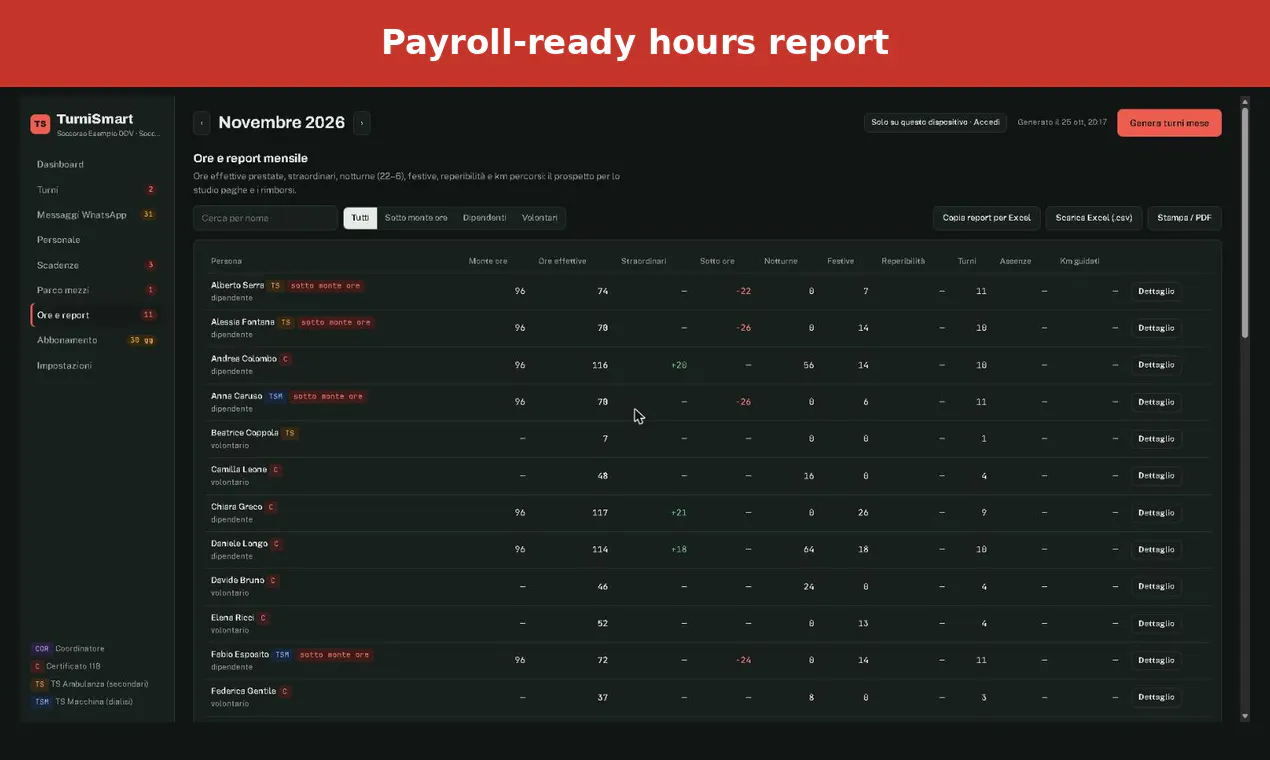Viewport: 1270px width, 760px height.
Task: Open Dettaglio for Camilla Leone
Action: [x=1156, y=476]
